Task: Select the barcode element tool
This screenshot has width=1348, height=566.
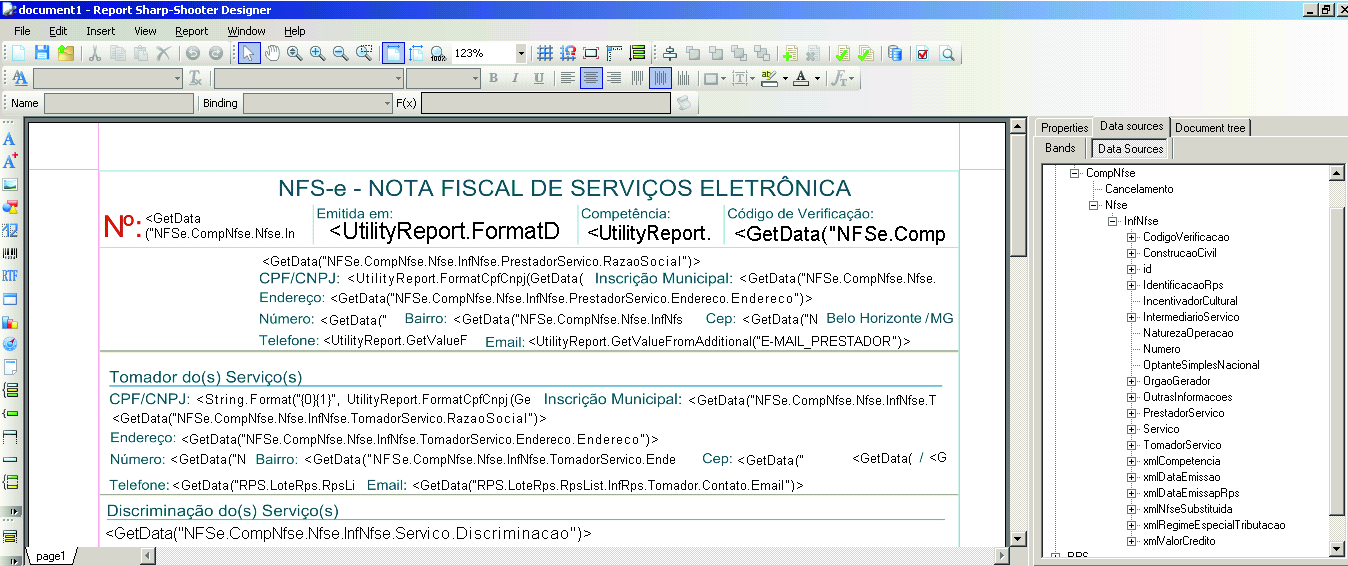Action: (10, 253)
